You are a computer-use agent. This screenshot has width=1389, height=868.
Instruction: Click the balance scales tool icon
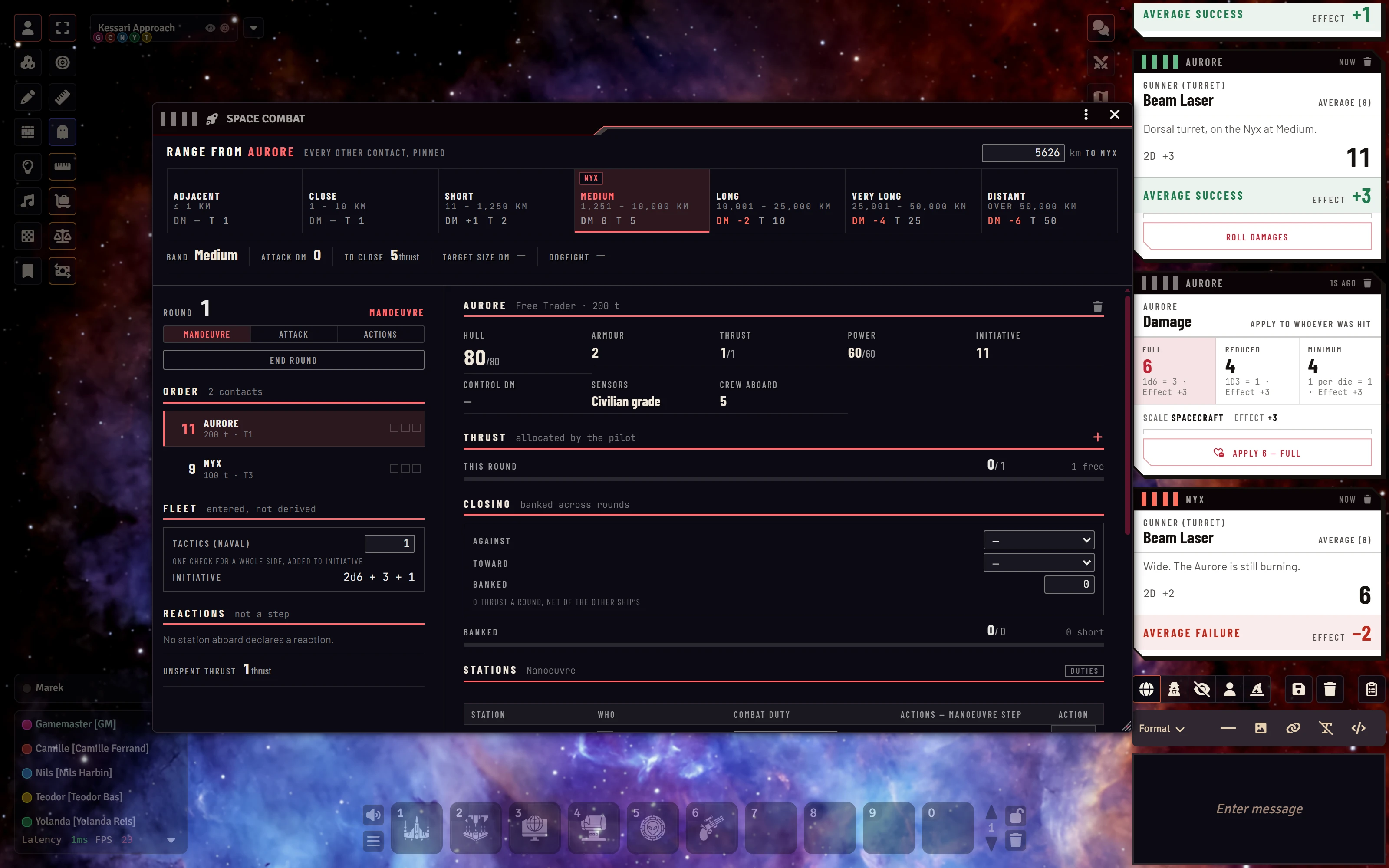[63, 236]
